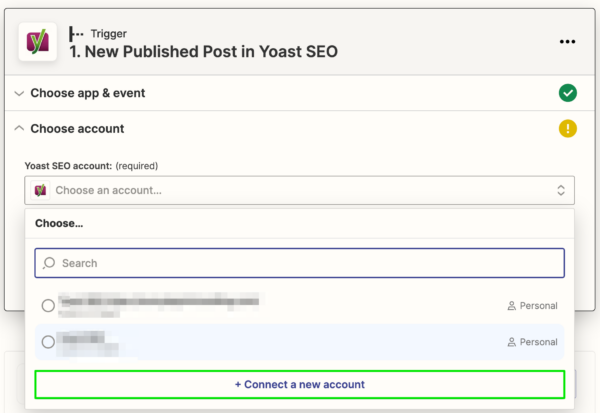Click the Choose... dropdown header
The width and height of the screenshot is (600, 413).
[59, 224]
